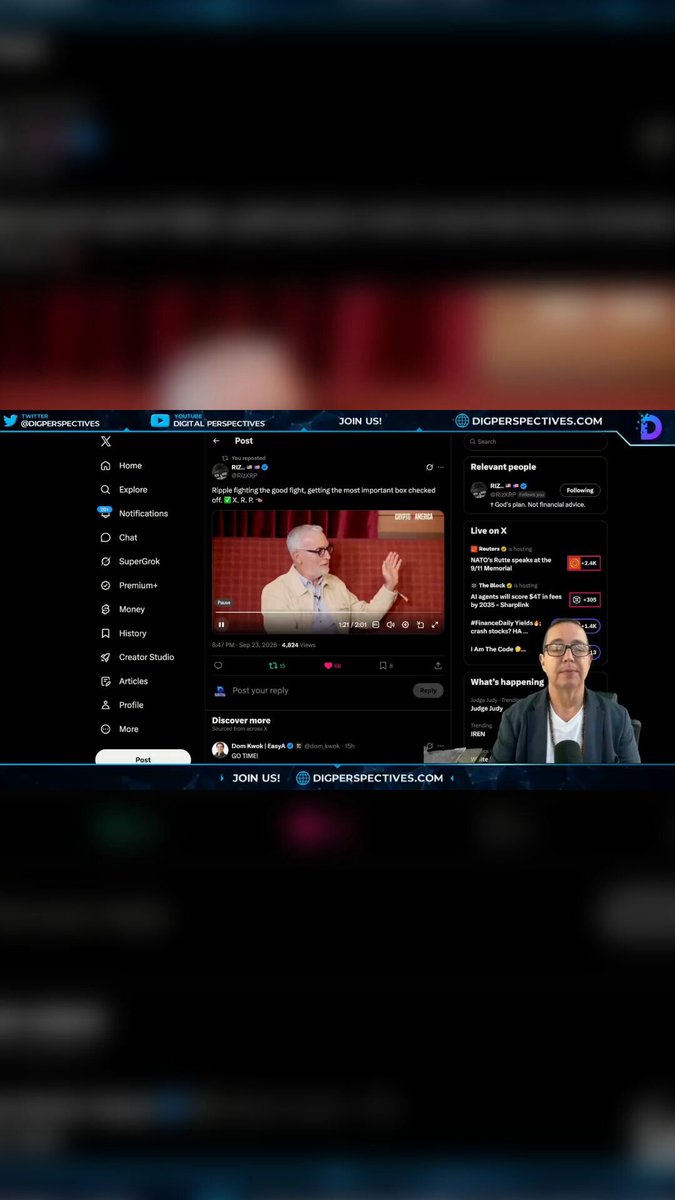
Task: Click the share icon under the post
Action: tap(438, 665)
